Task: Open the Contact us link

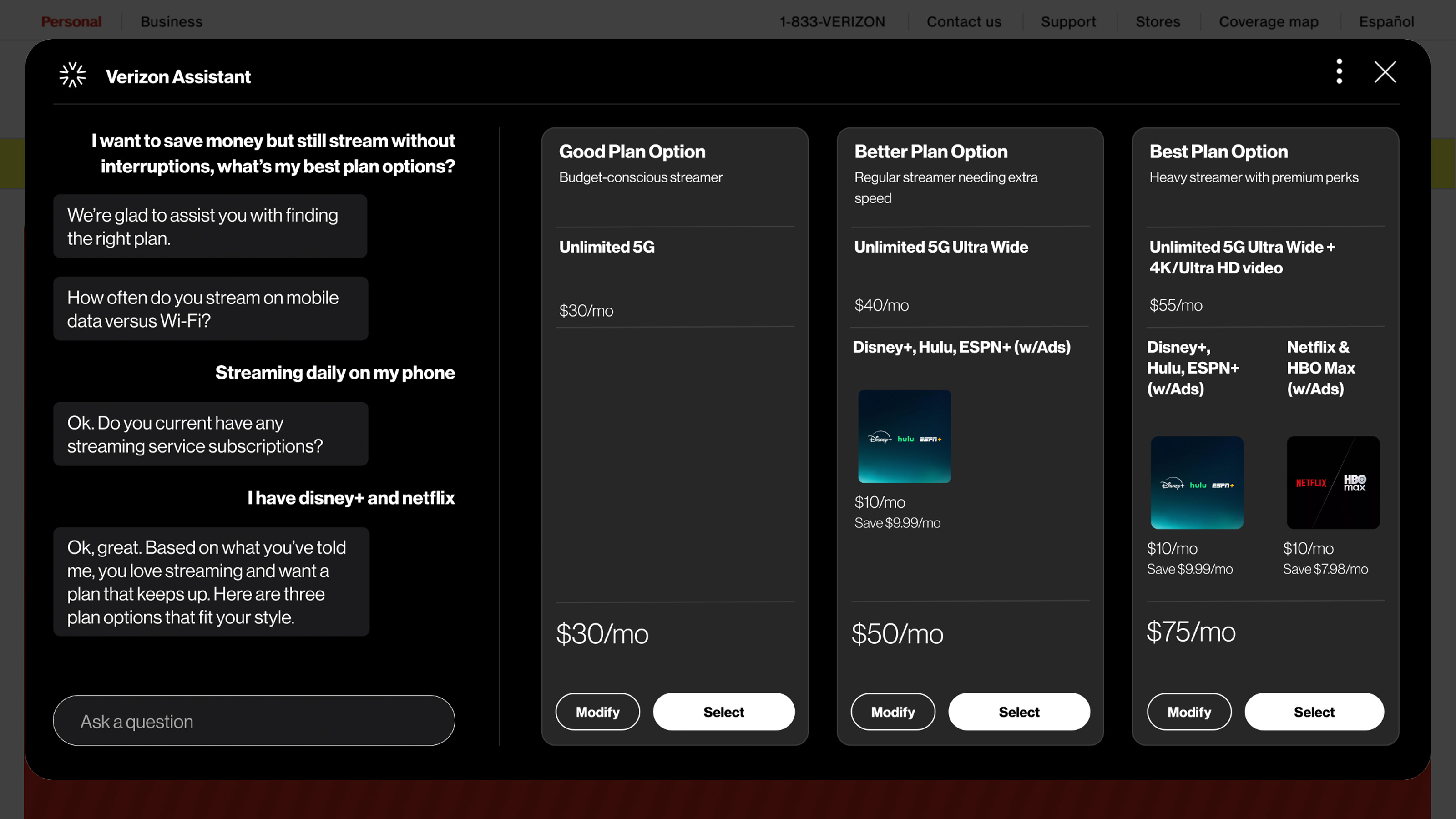Action: [x=964, y=21]
